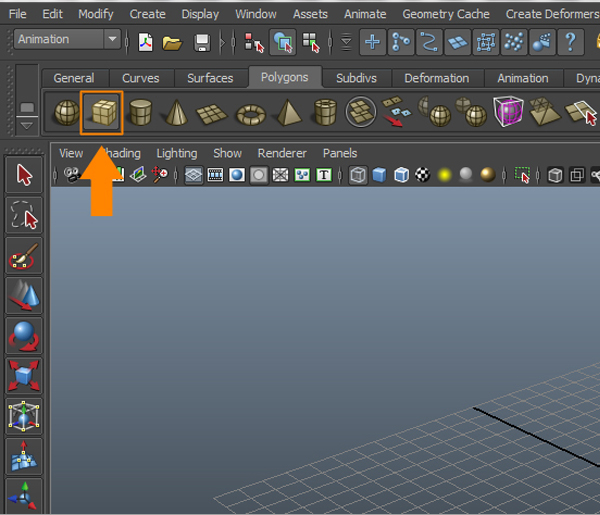Expand the selection mask filter dropdown
This screenshot has height=515, width=600.
[x=346, y=42]
